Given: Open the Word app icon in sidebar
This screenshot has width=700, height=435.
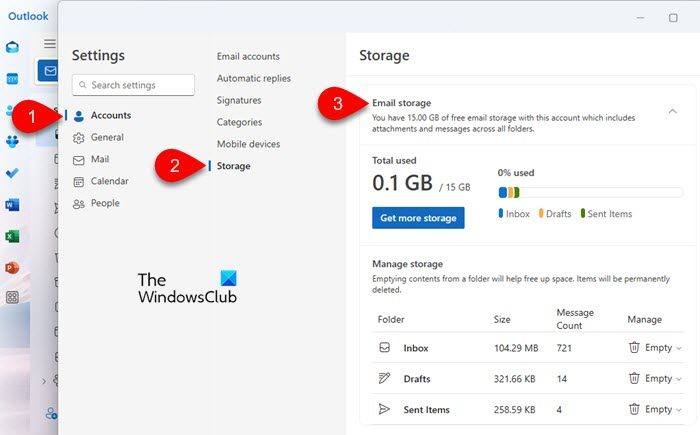Looking at the screenshot, I should point(12,205).
